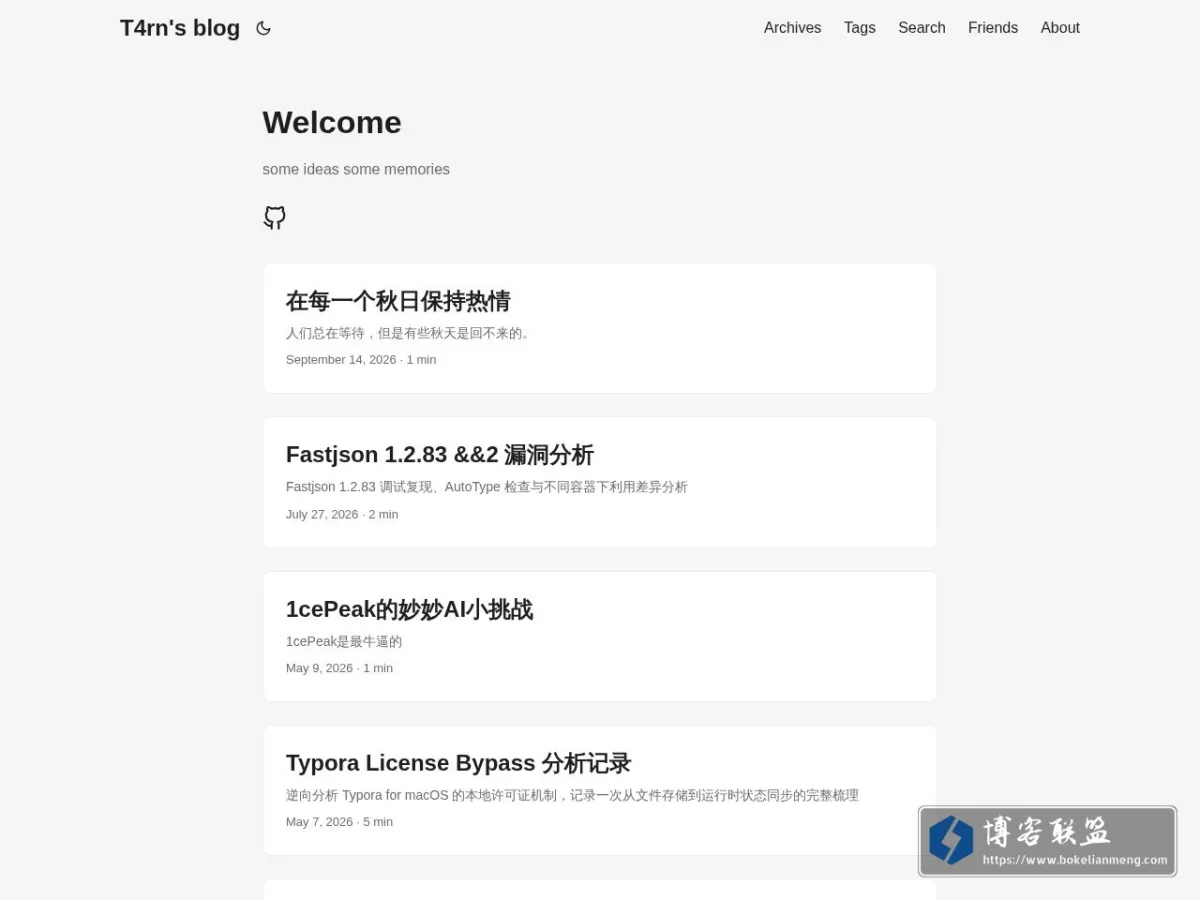
Task: Click the date July 27, 2026 · 2 min
Action: coord(342,514)
